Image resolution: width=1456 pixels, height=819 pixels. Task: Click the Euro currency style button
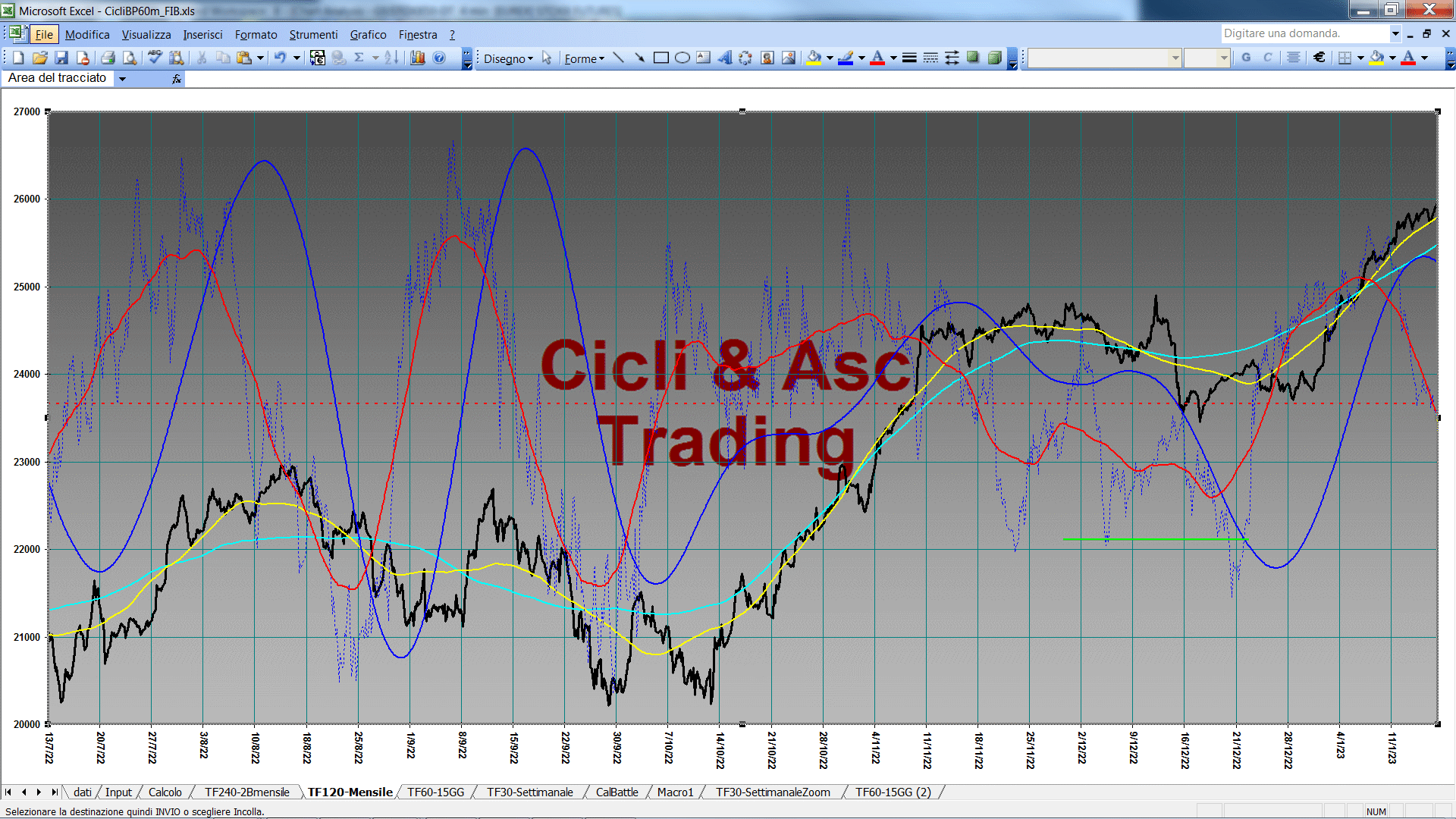click(x=1319, y=58)
